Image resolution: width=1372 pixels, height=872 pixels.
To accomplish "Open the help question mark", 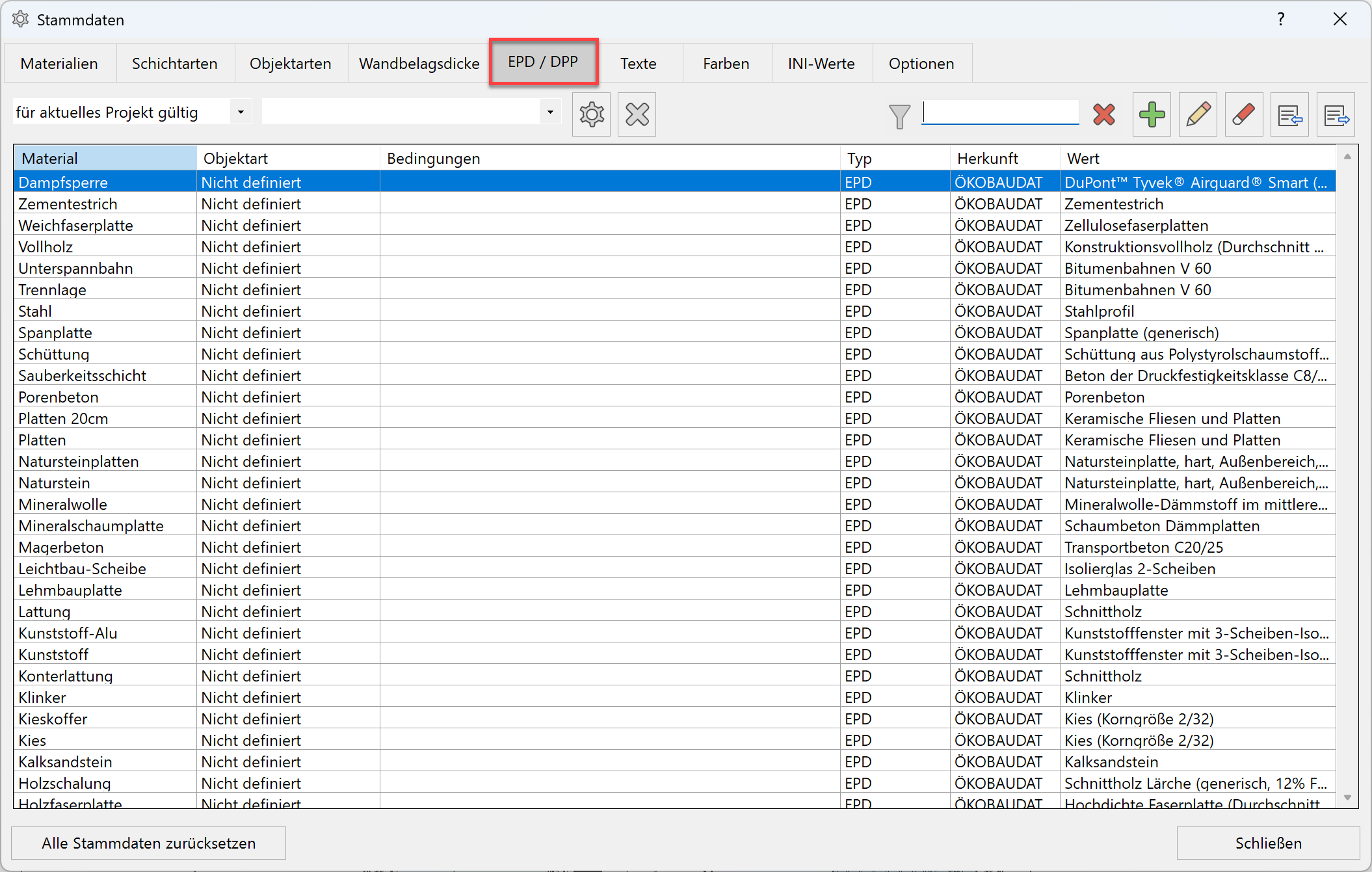I will 1280,20.
